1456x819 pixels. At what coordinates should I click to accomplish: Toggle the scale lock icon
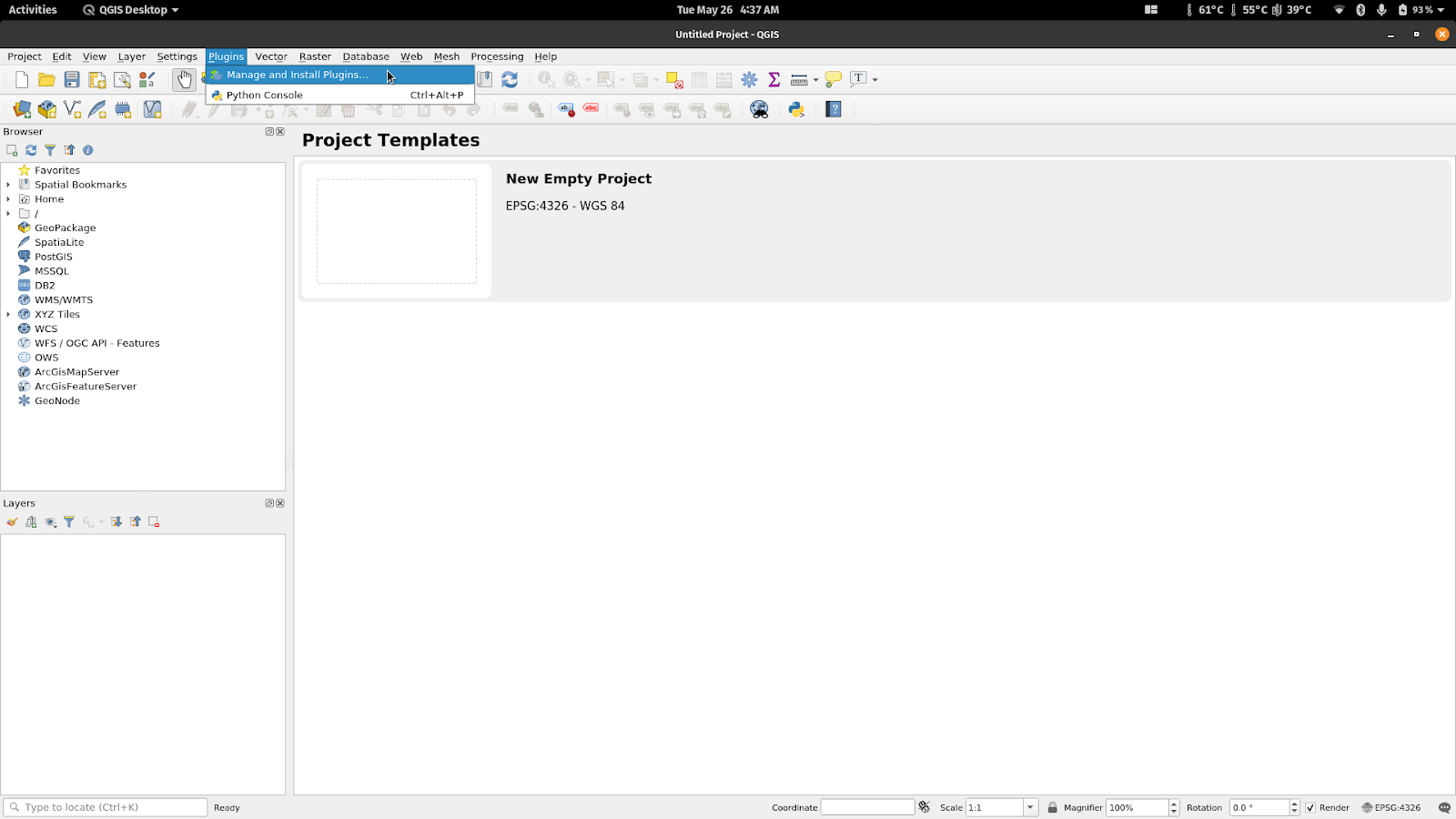[x=1052, y=807]
